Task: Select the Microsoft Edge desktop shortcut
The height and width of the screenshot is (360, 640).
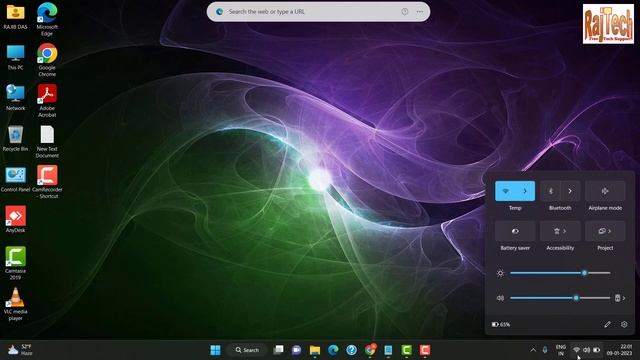Action: coord(47,19)
